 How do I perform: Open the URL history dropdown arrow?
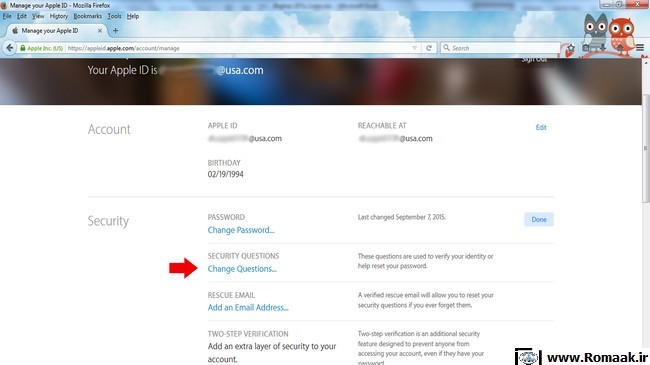pos(415,48)
